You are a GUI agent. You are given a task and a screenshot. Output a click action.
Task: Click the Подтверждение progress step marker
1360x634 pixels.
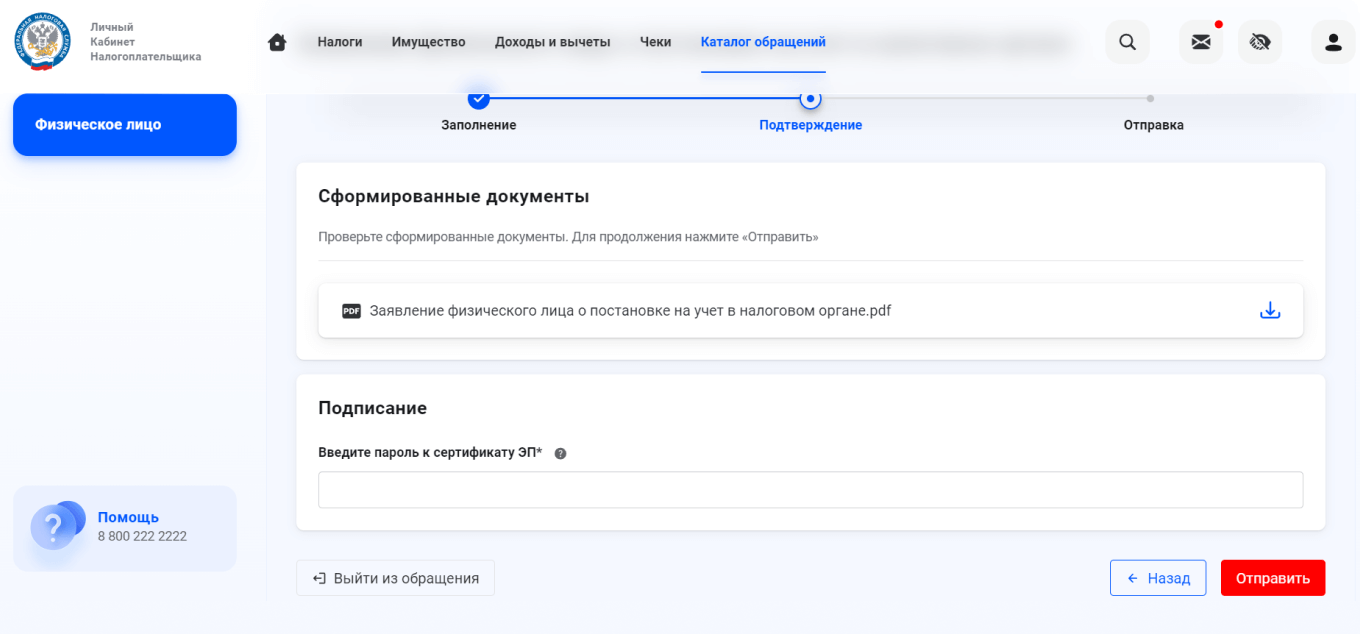click(x=811, y=99)
